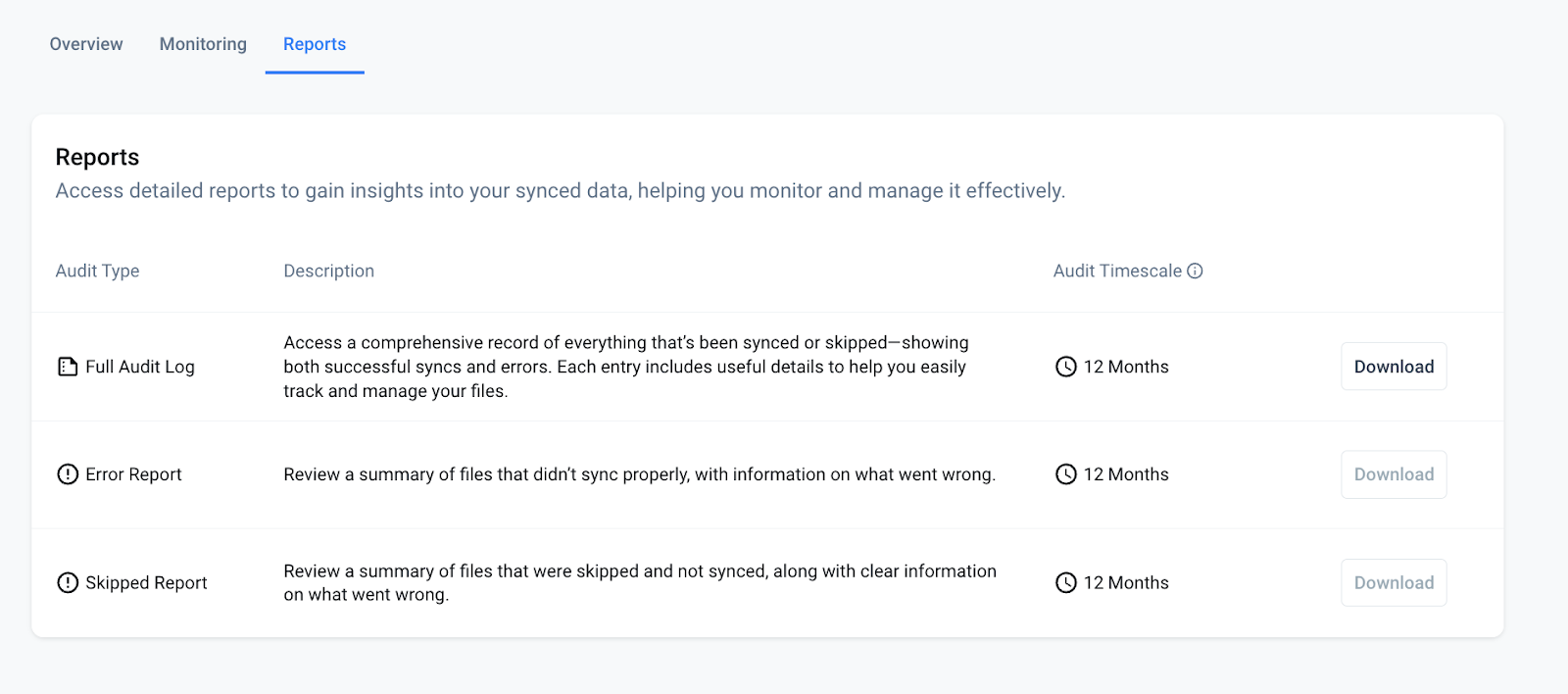Click the Description column header
The image size is (1568, 694).
[x=328, y=271]
